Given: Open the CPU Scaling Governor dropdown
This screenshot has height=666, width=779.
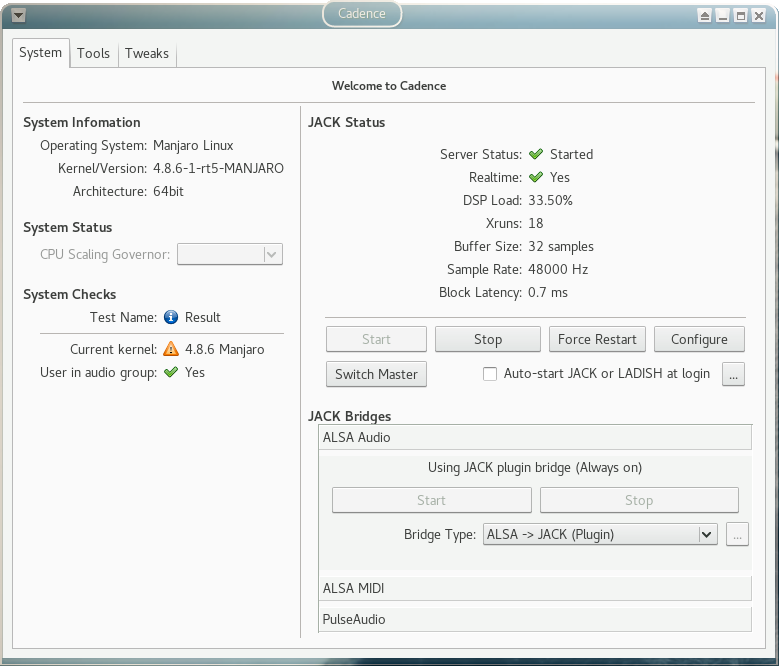Looking at the screenshot, I should click(x=230, y=254).
